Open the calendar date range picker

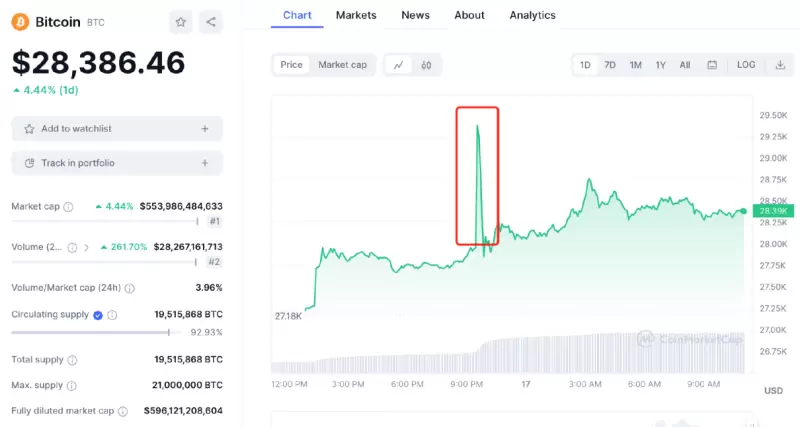(x=712, y=65)
